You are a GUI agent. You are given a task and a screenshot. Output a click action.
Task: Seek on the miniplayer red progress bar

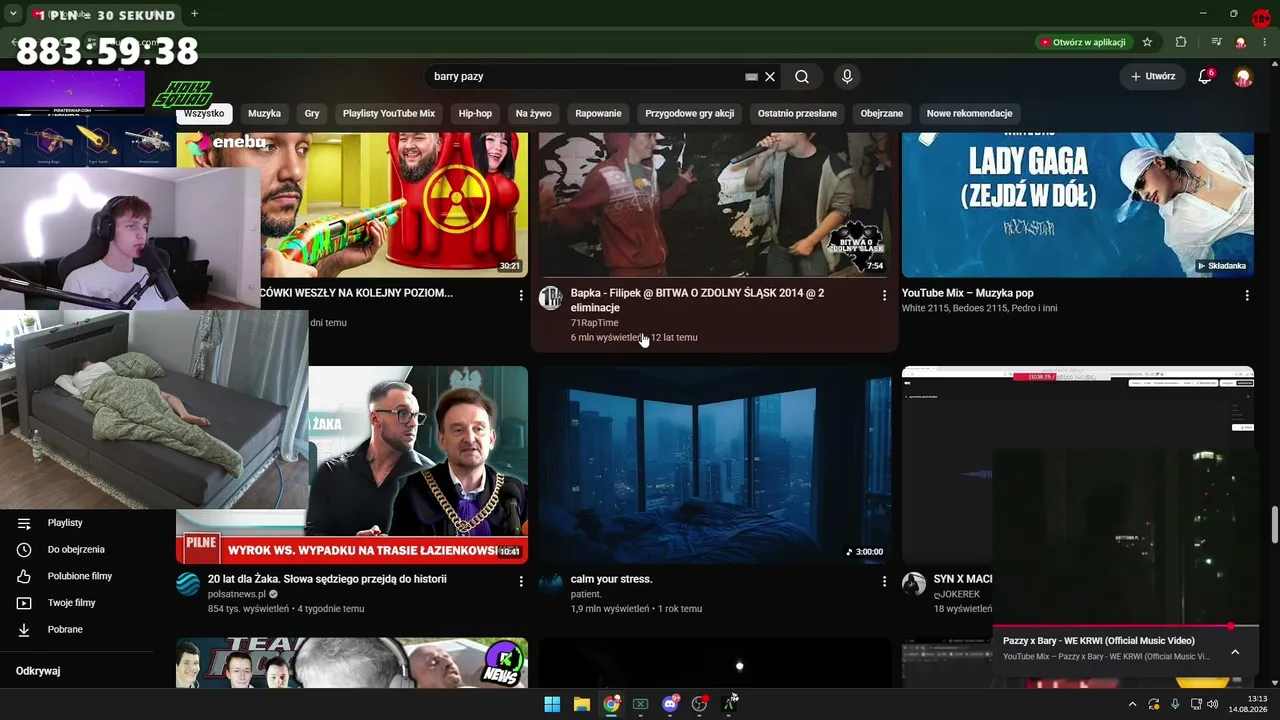[1126, 627]
